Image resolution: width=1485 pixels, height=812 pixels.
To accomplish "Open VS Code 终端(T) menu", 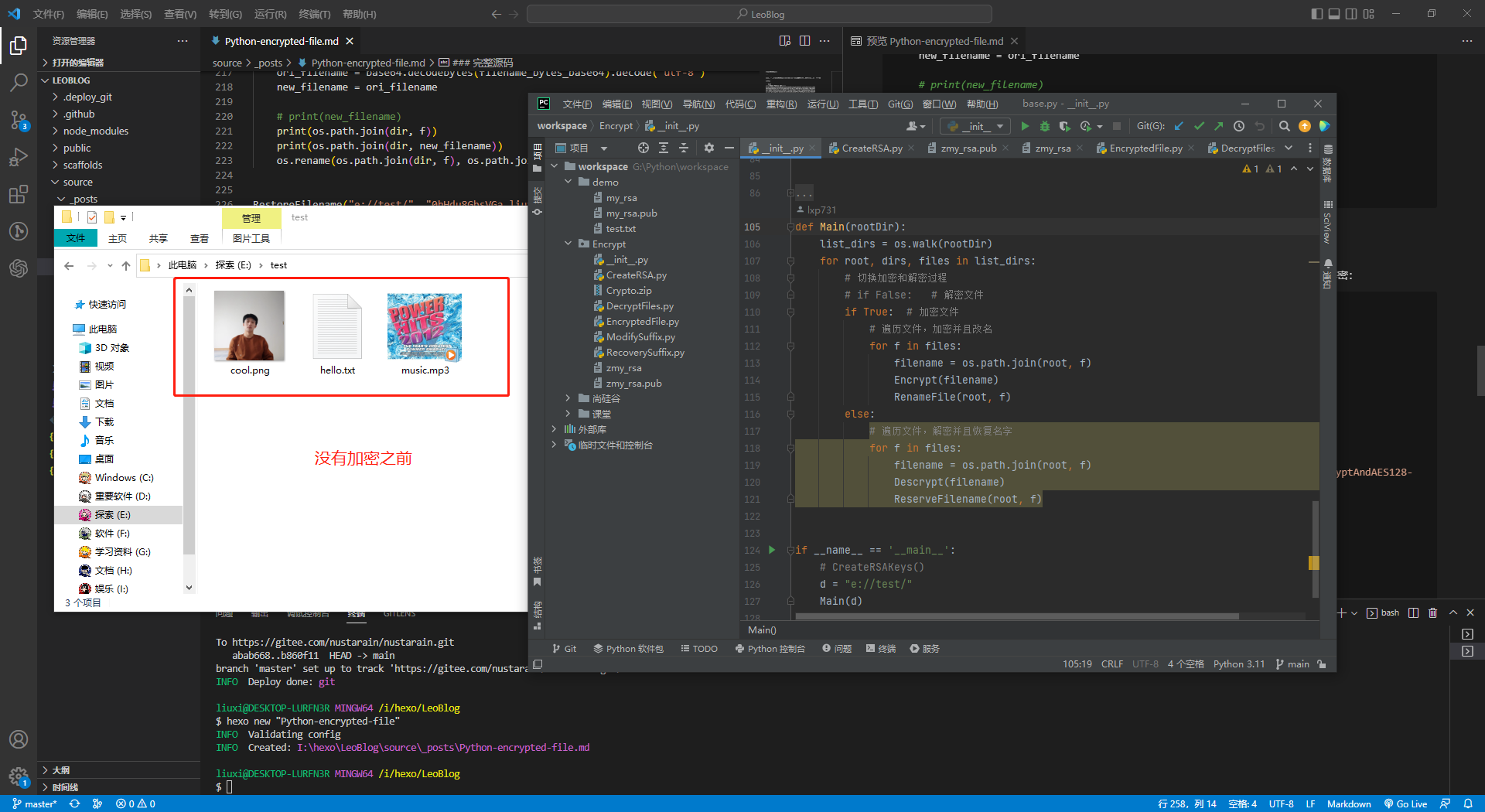I will (315, 14).
